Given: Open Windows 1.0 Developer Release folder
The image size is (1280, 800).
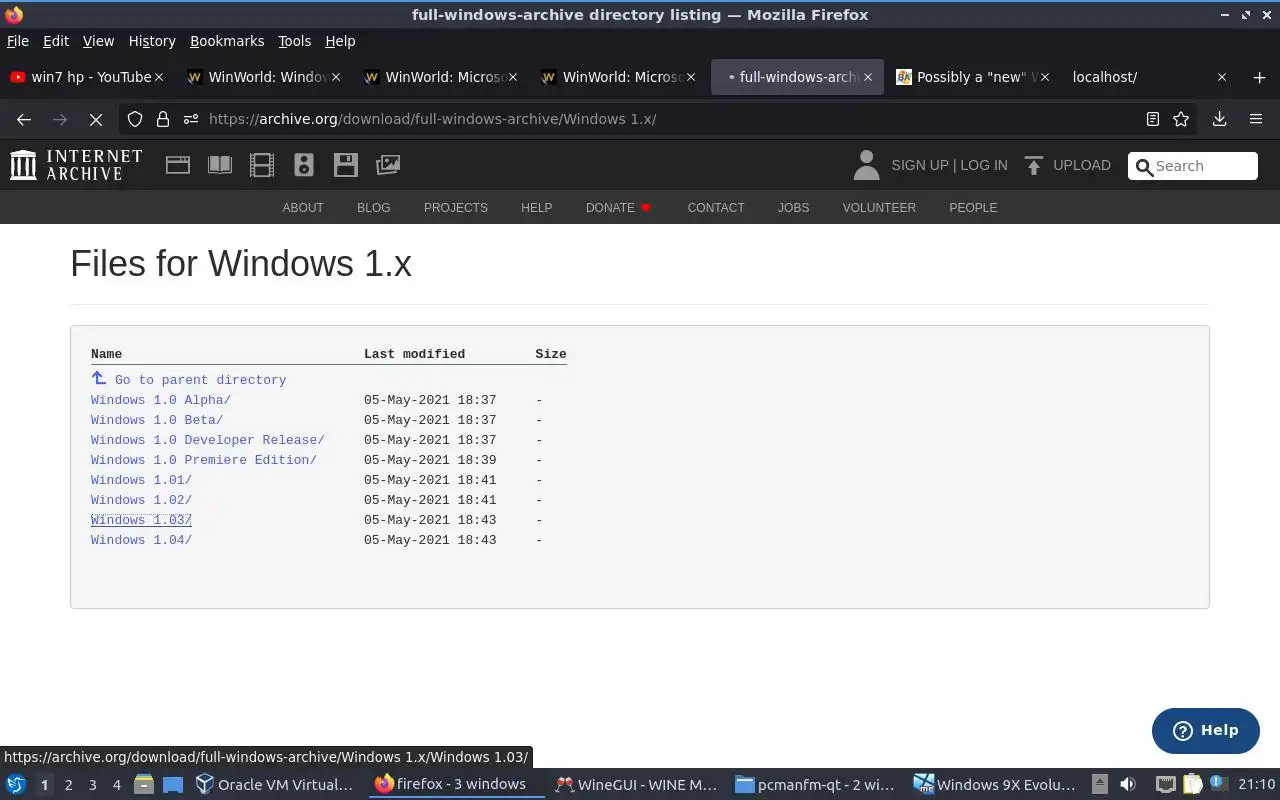Looking at the screenshot, I should click(208, 440).
